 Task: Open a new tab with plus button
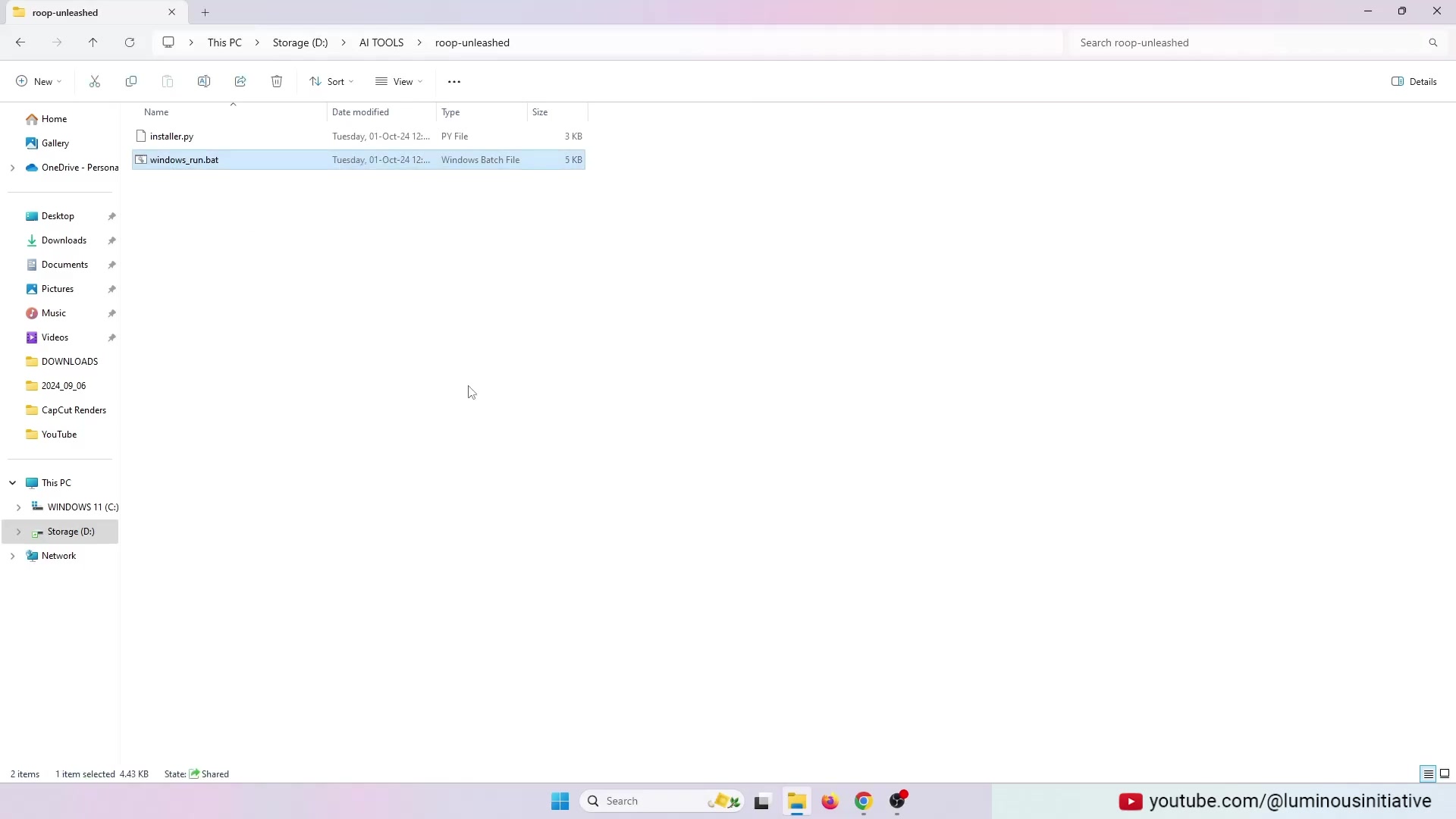point(205,12)
